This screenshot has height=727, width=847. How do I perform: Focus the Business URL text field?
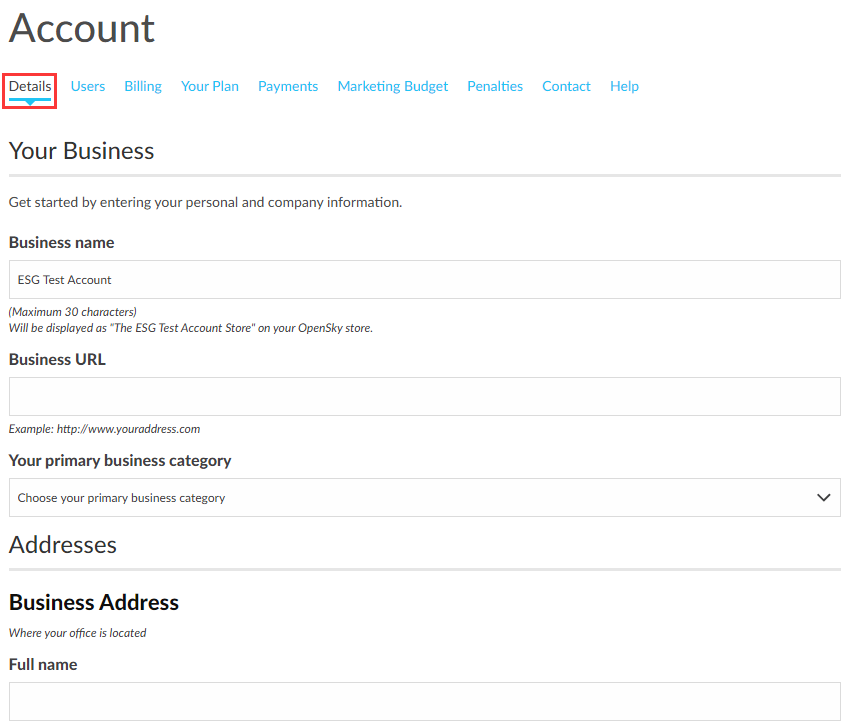coord(424,397)
